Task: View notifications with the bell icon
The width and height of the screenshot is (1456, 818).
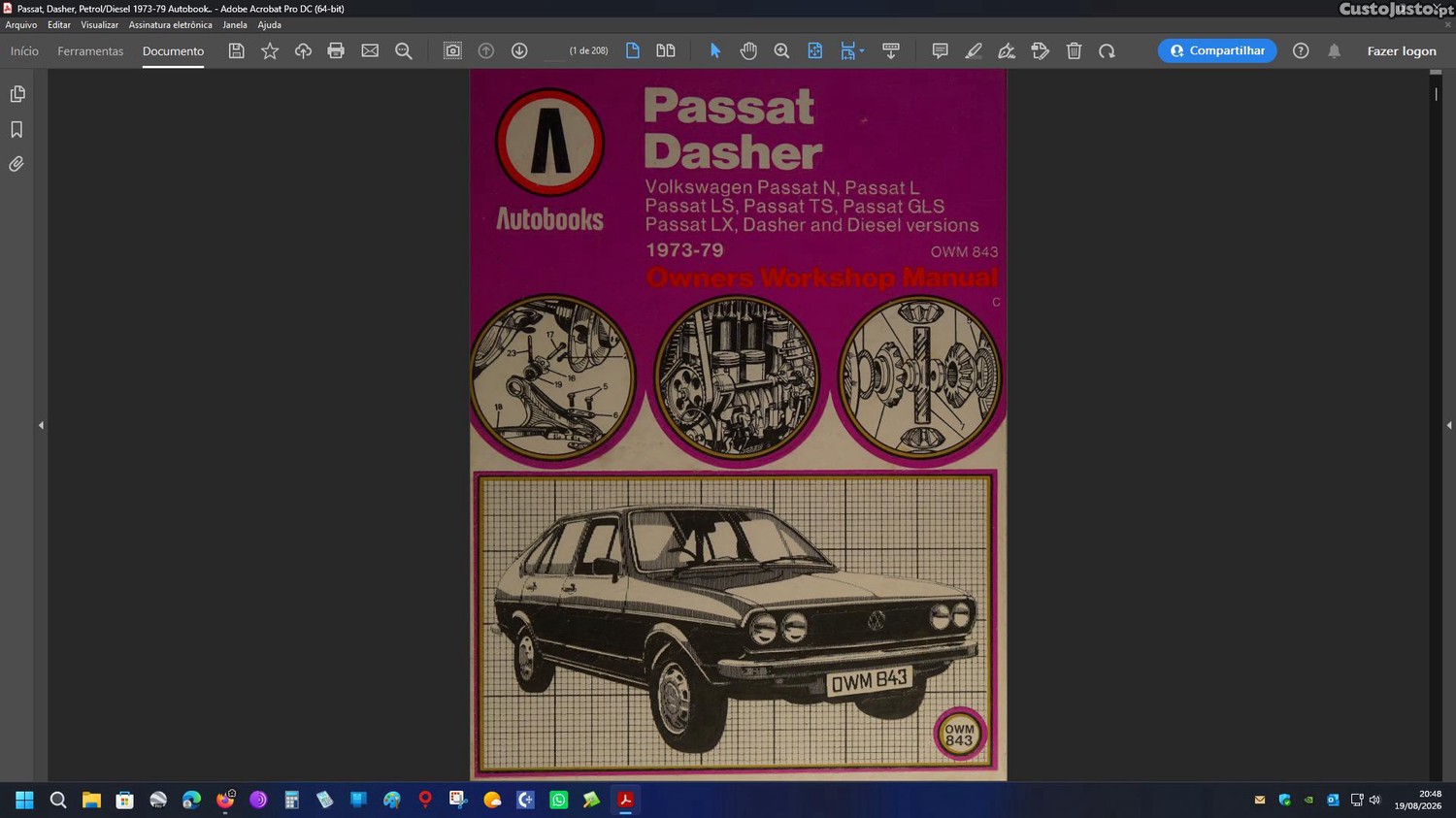Action: [x=1335, y=50]
